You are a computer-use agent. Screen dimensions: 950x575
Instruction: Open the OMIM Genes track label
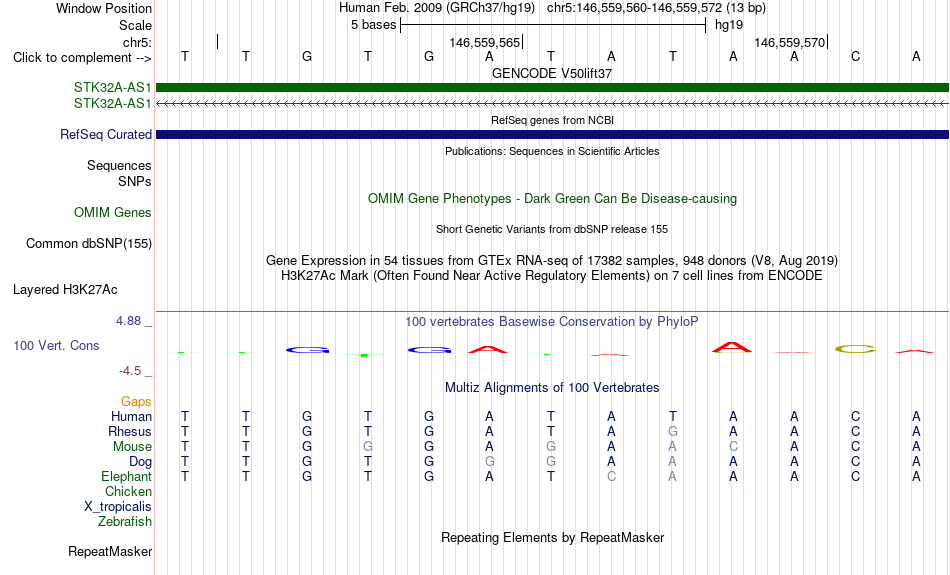coord(113,213)
